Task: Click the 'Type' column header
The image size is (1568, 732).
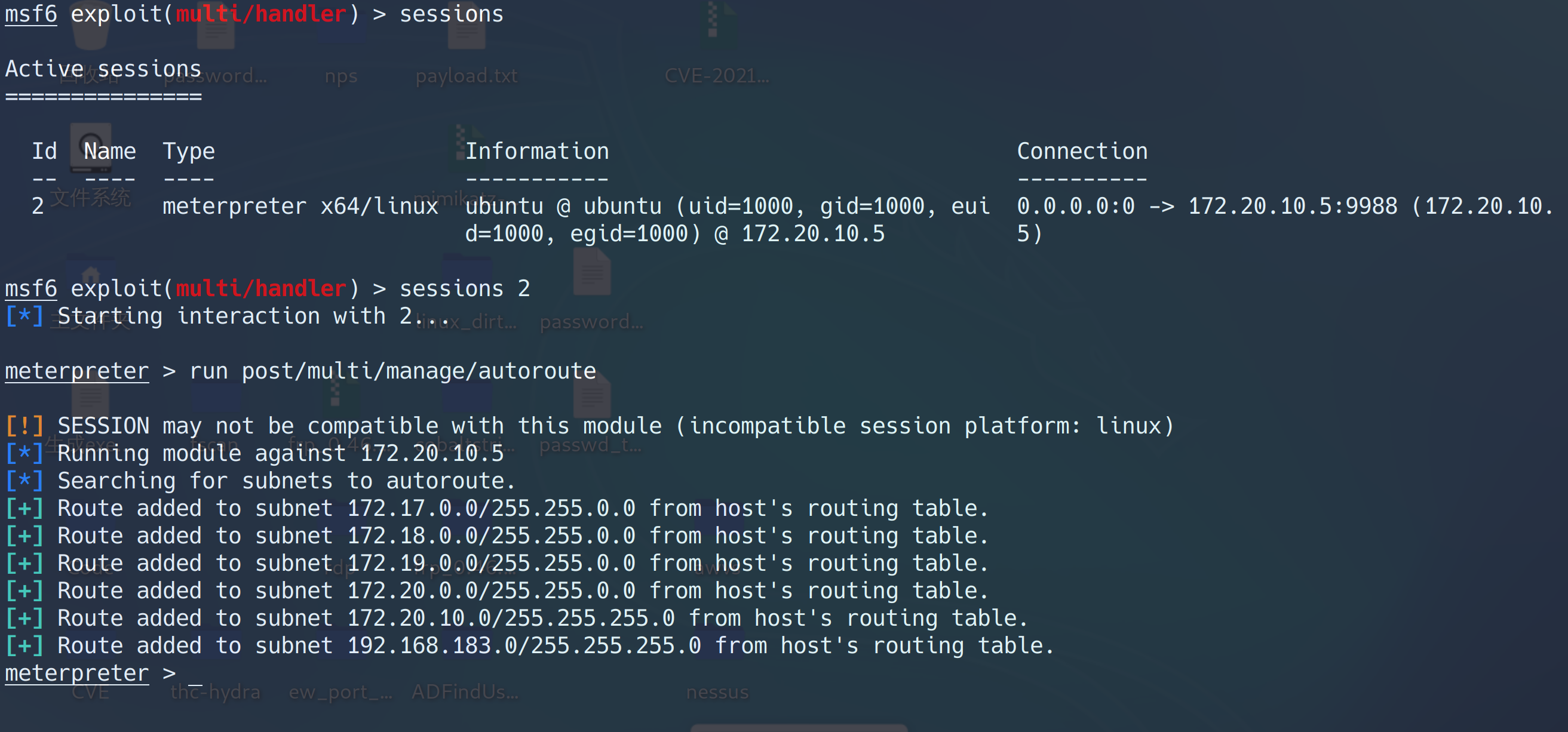Action: [189, 151]
